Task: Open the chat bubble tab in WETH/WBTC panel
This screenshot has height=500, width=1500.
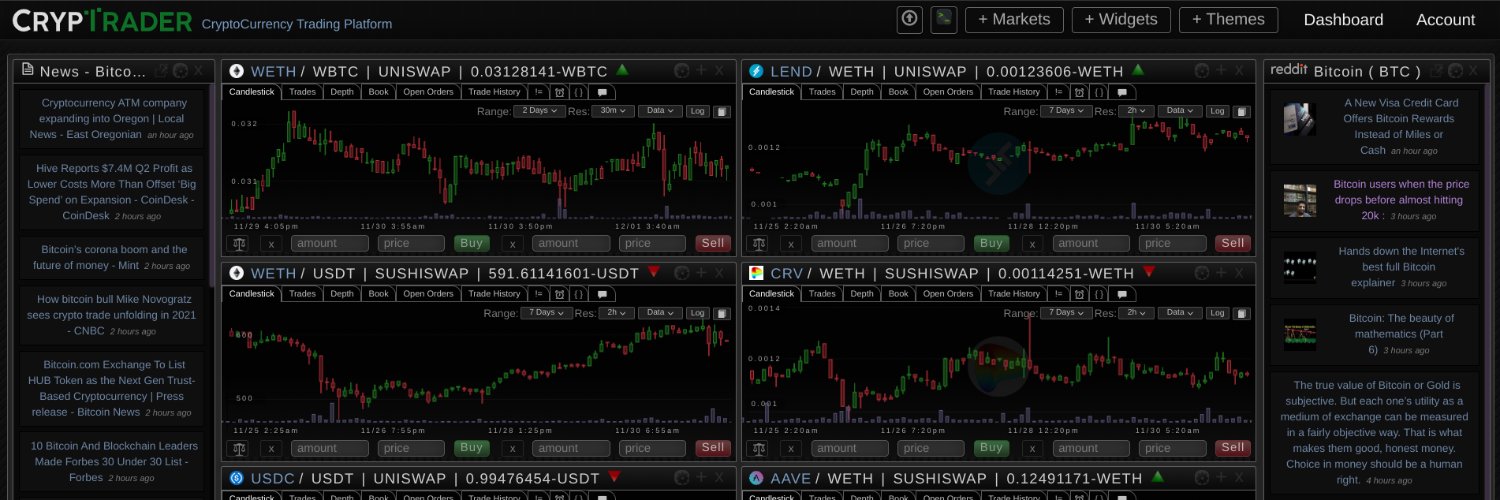Action: (602, 92)
